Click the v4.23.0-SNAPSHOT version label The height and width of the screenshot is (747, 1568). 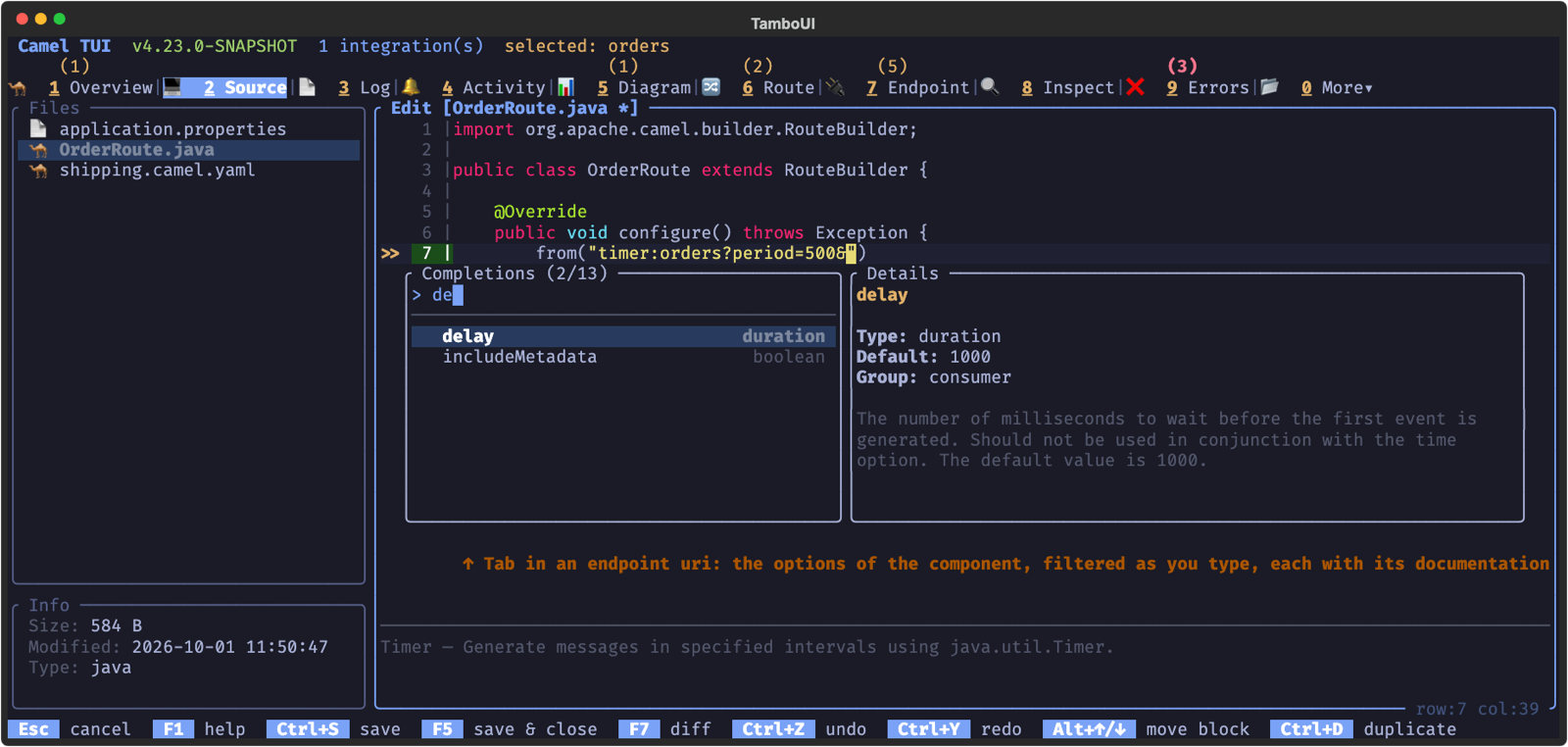pyautogui.click(x=215, y=46)
